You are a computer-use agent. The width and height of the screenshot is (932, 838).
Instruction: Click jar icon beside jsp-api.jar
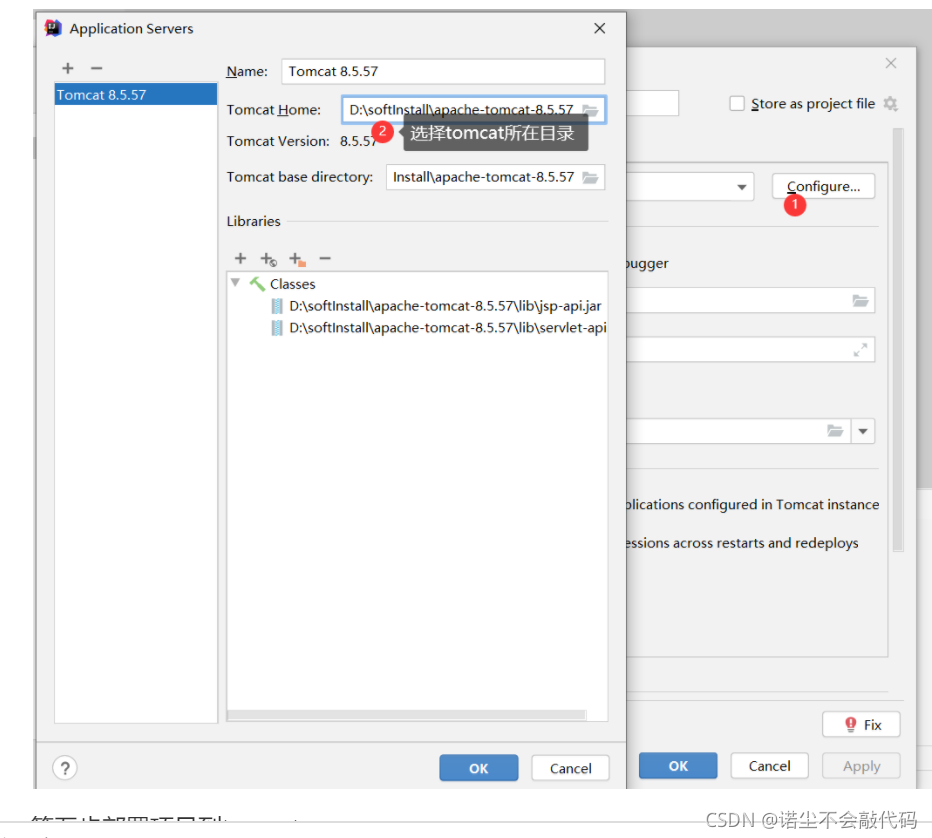(x=277, y=306)
